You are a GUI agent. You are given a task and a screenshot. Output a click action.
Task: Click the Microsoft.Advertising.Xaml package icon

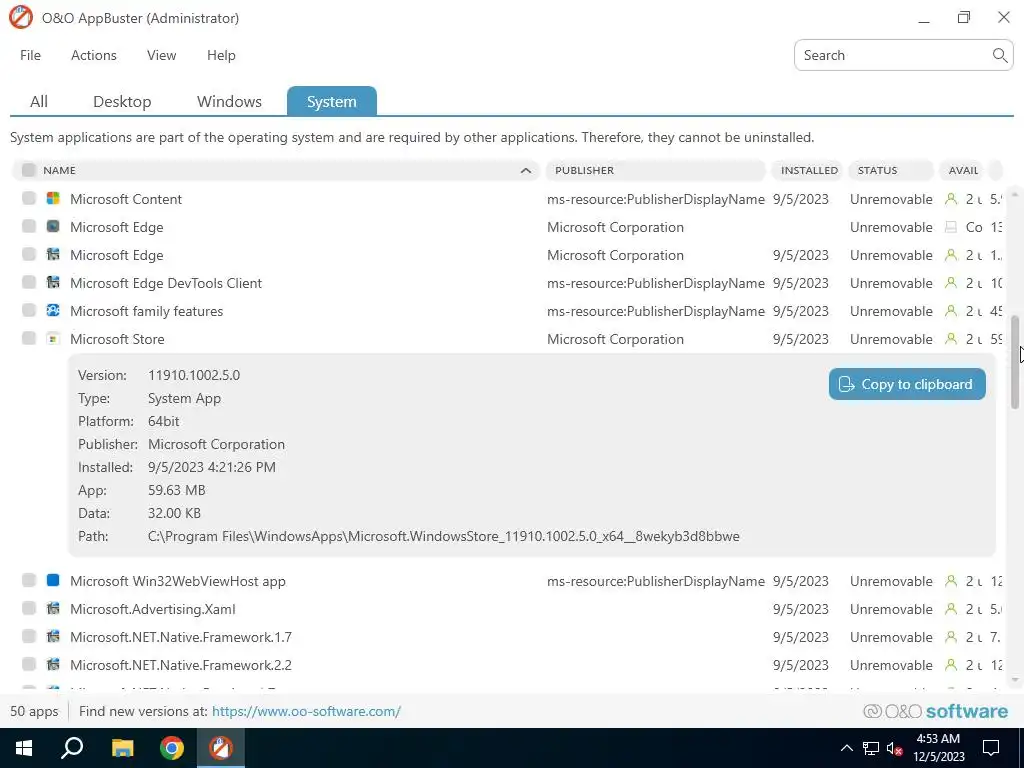coord(53,608)
